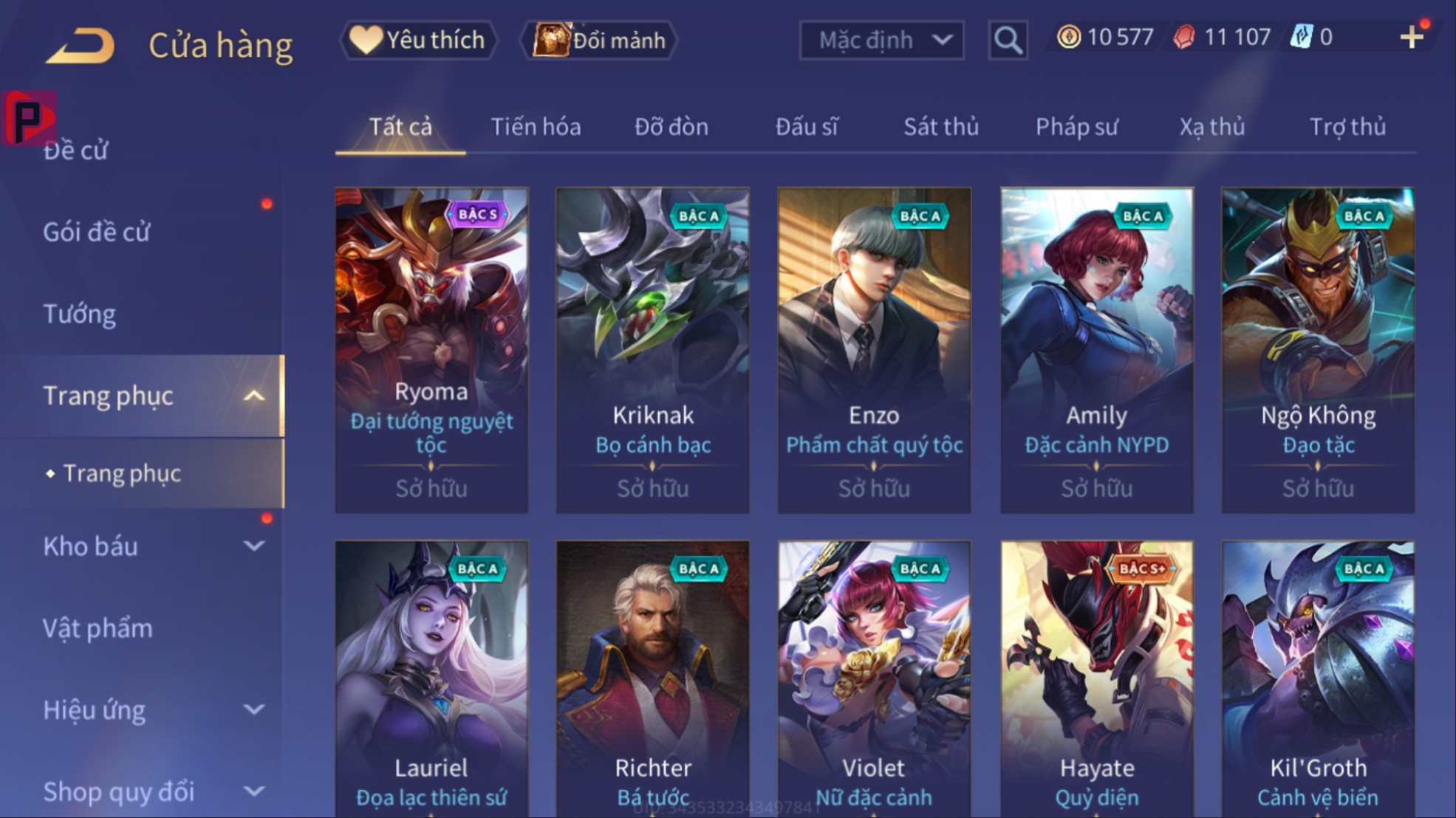Switch to the Sát thủ tab
The image size is (1456, 818).
(x=941, y=127)
